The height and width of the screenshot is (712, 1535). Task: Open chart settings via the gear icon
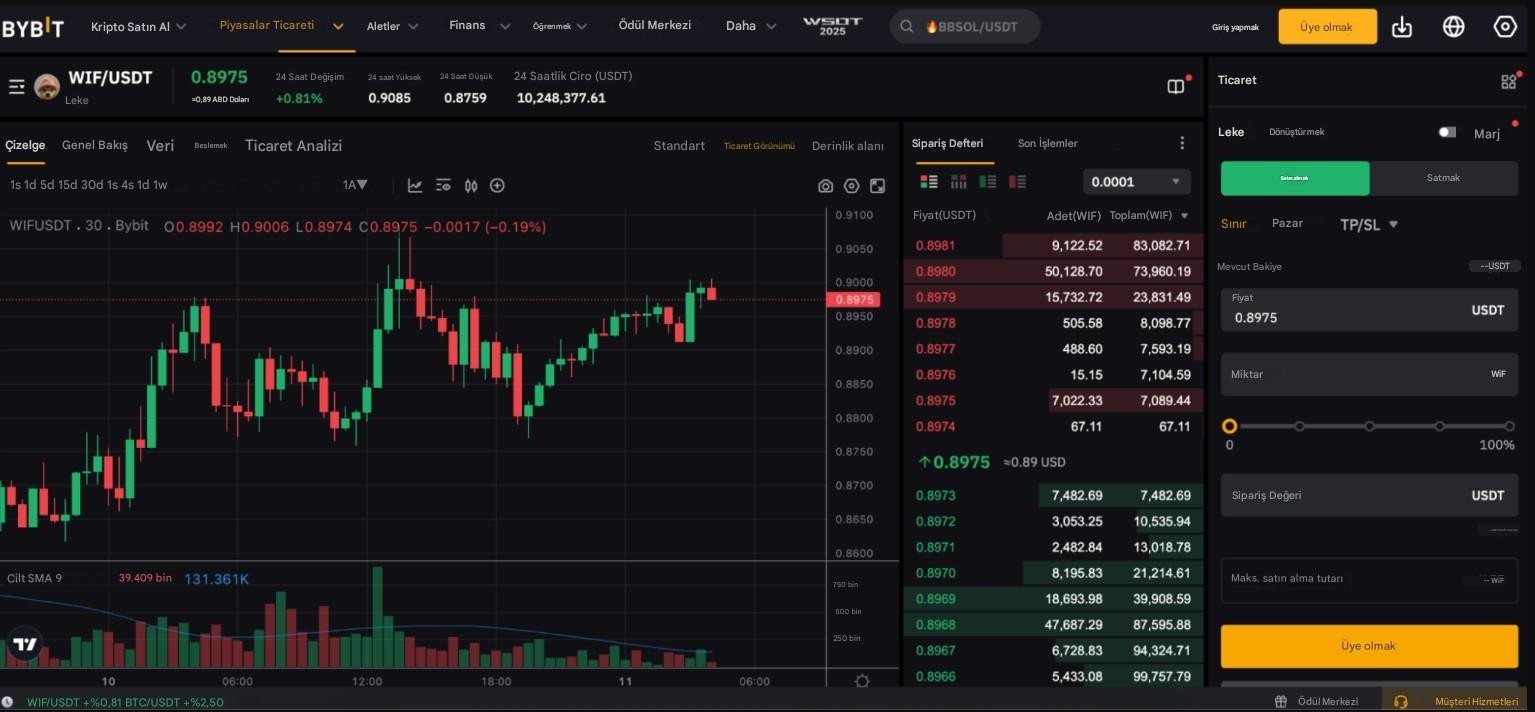pyautogui.click(x=851, y=185)
